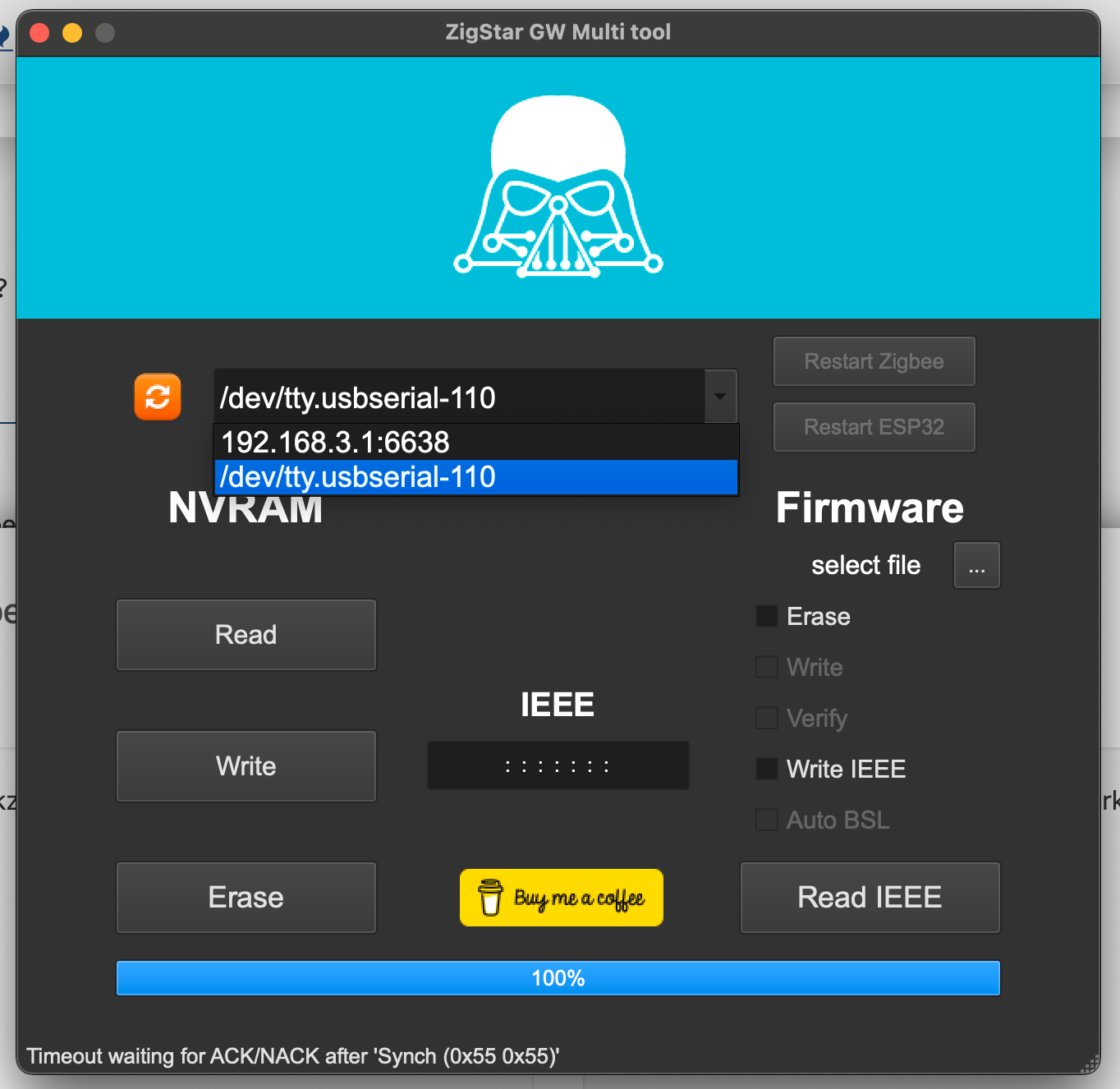The width and height of the screenshot is (1120, 1089).
Task: Open firmware file browser with the … button
Action: tap(977, 565)
